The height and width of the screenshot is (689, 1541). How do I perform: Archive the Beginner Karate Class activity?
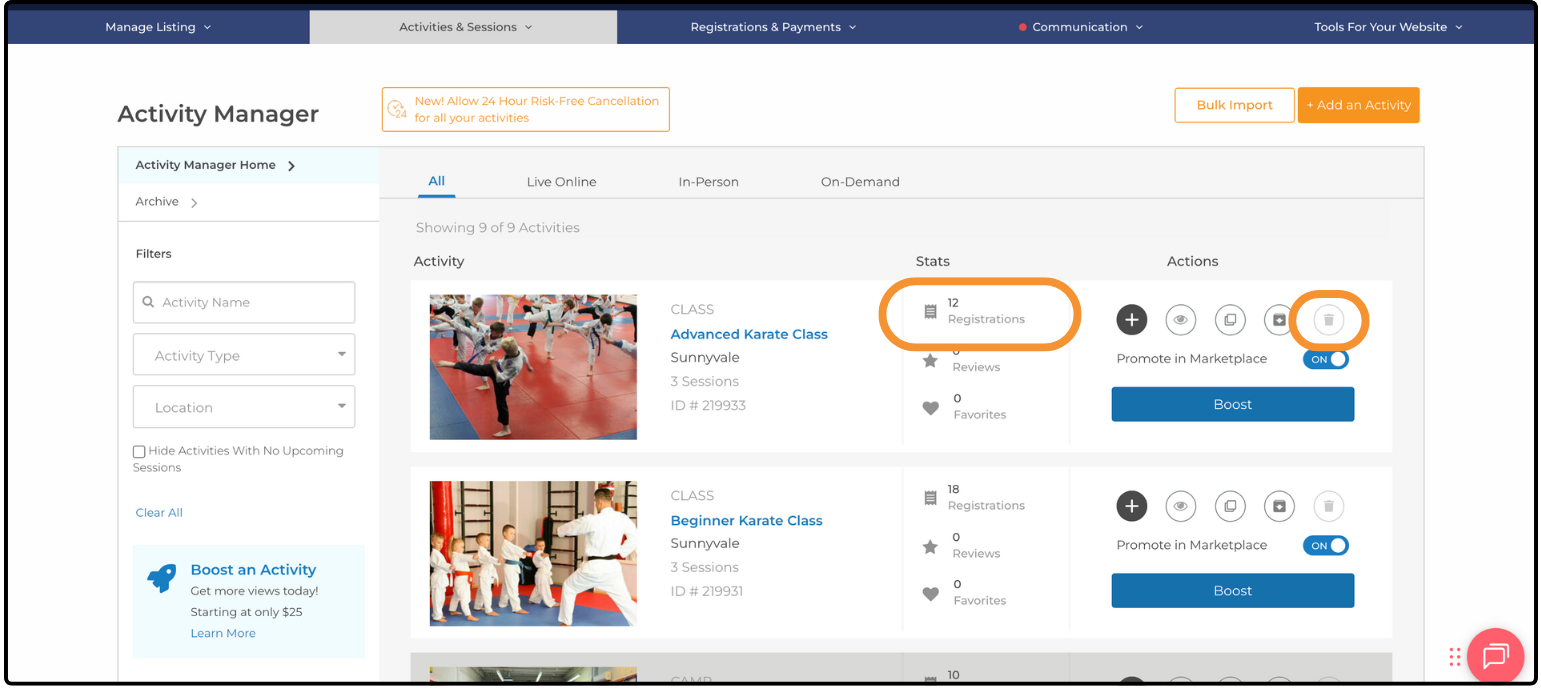(1279, 506)
